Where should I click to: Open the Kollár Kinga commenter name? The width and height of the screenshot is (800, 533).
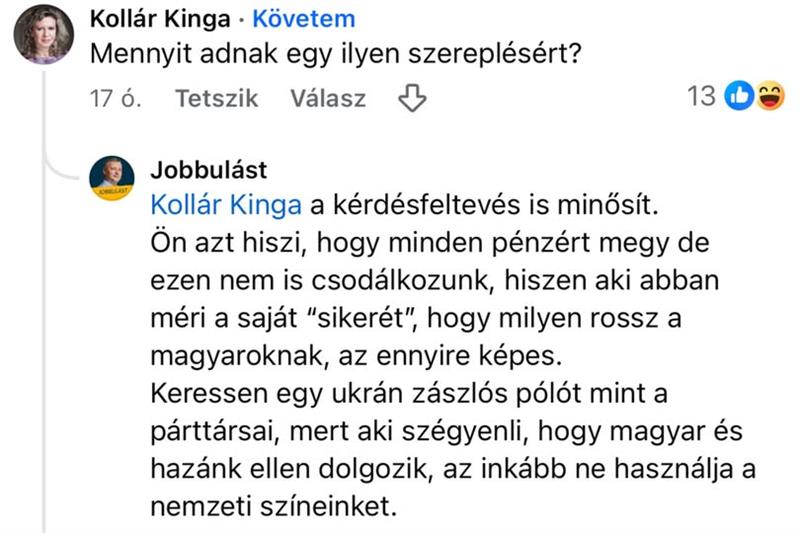point(160,19)
